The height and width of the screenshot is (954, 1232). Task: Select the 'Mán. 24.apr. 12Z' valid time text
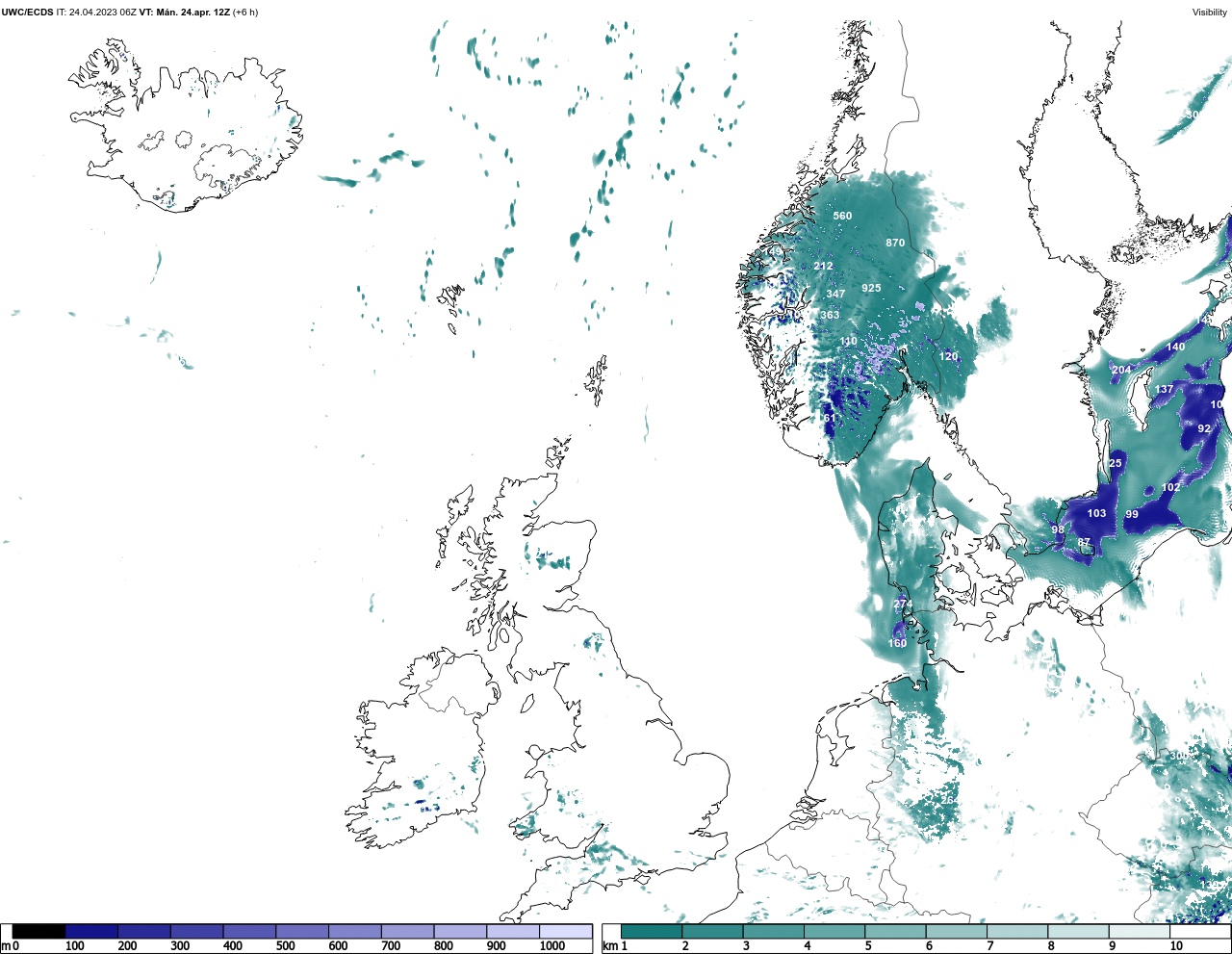[x=192, y=13]
